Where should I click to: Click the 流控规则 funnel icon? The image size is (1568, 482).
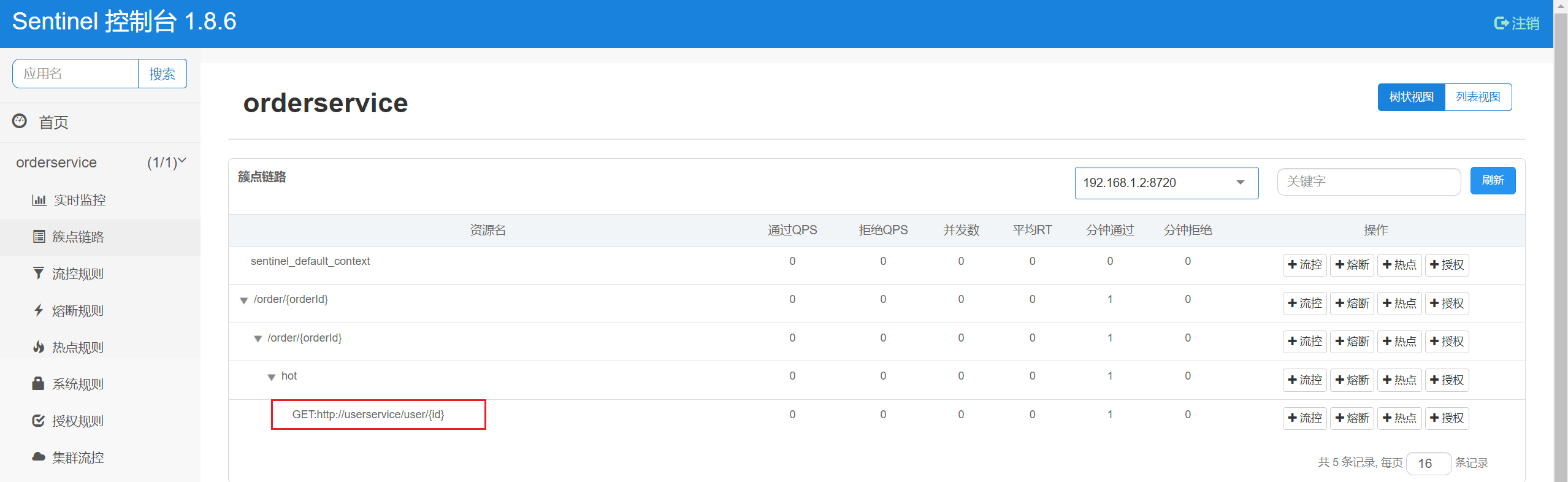pos(39,273)
